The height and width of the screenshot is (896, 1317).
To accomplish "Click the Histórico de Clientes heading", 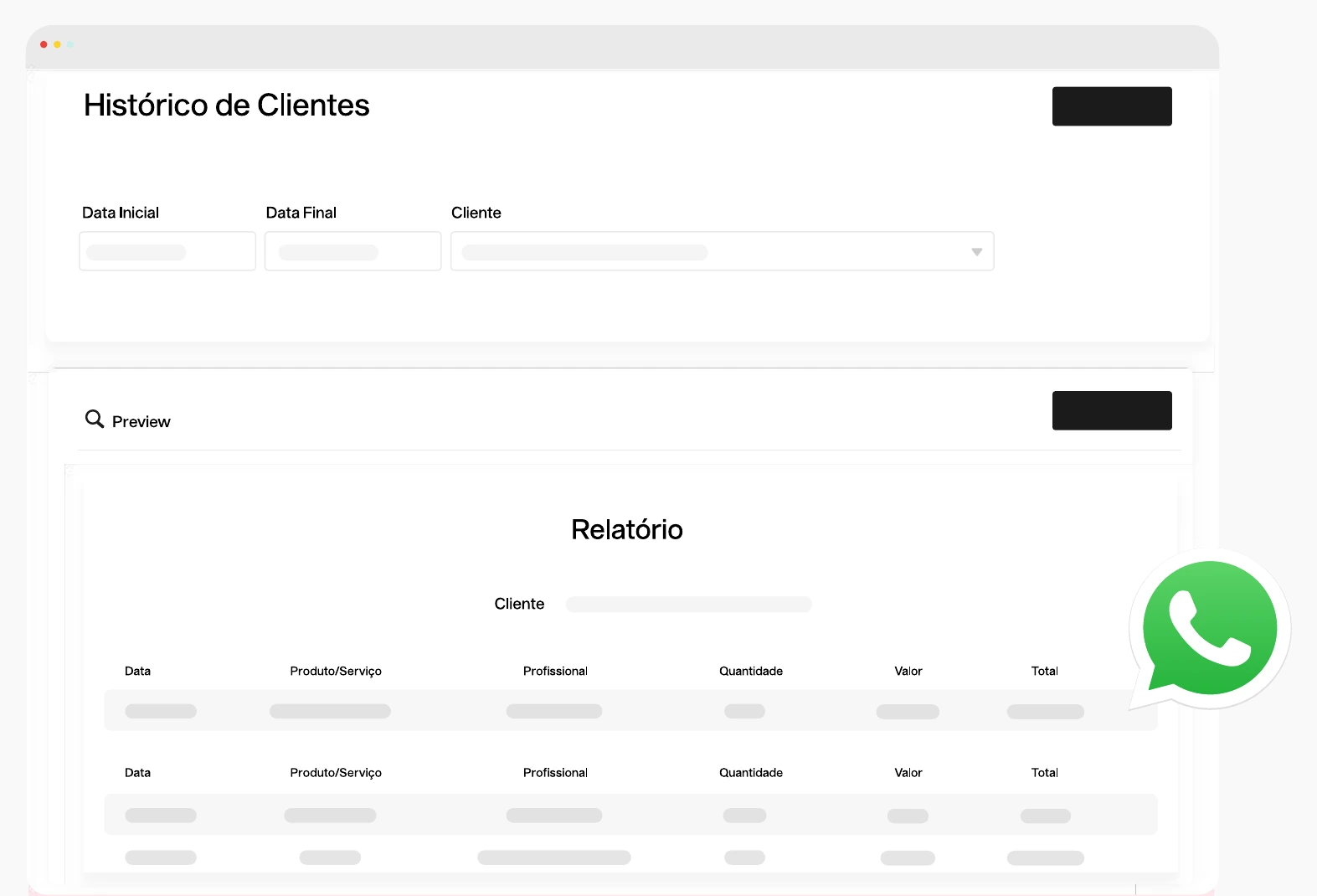I will [227, 106].
